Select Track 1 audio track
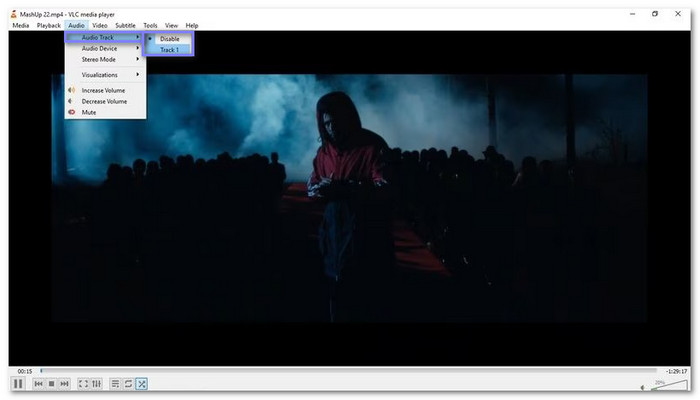 169,50
